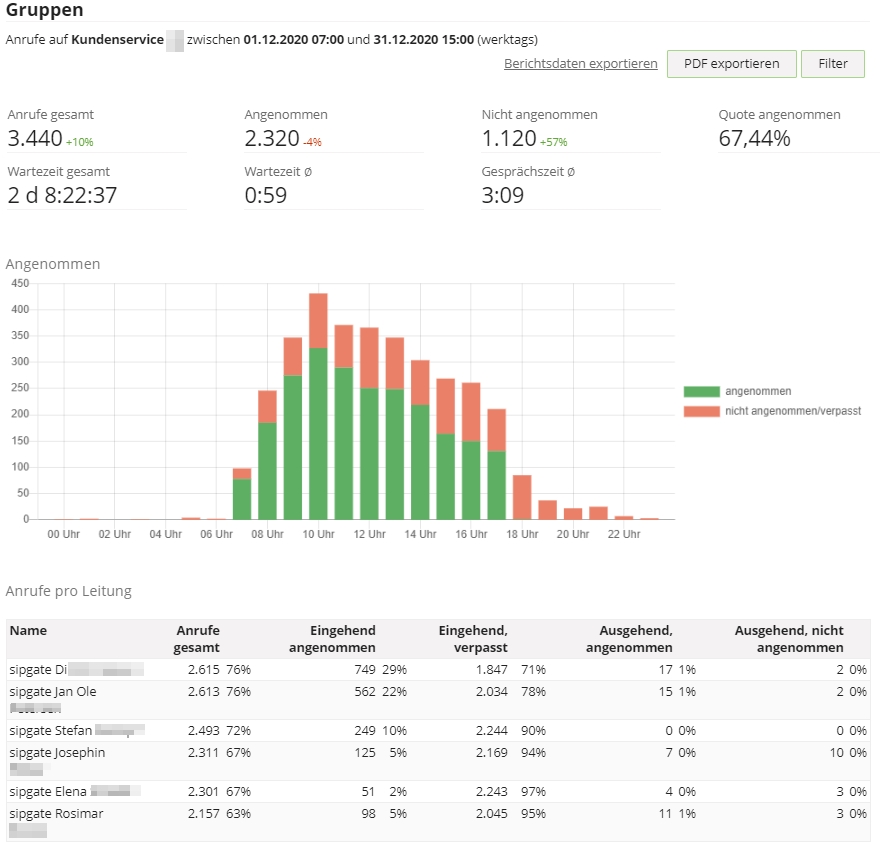This screenshot has width=880, height=842.
Task: Click the sipgate Elena row name
Action: [x=47, y=791]
